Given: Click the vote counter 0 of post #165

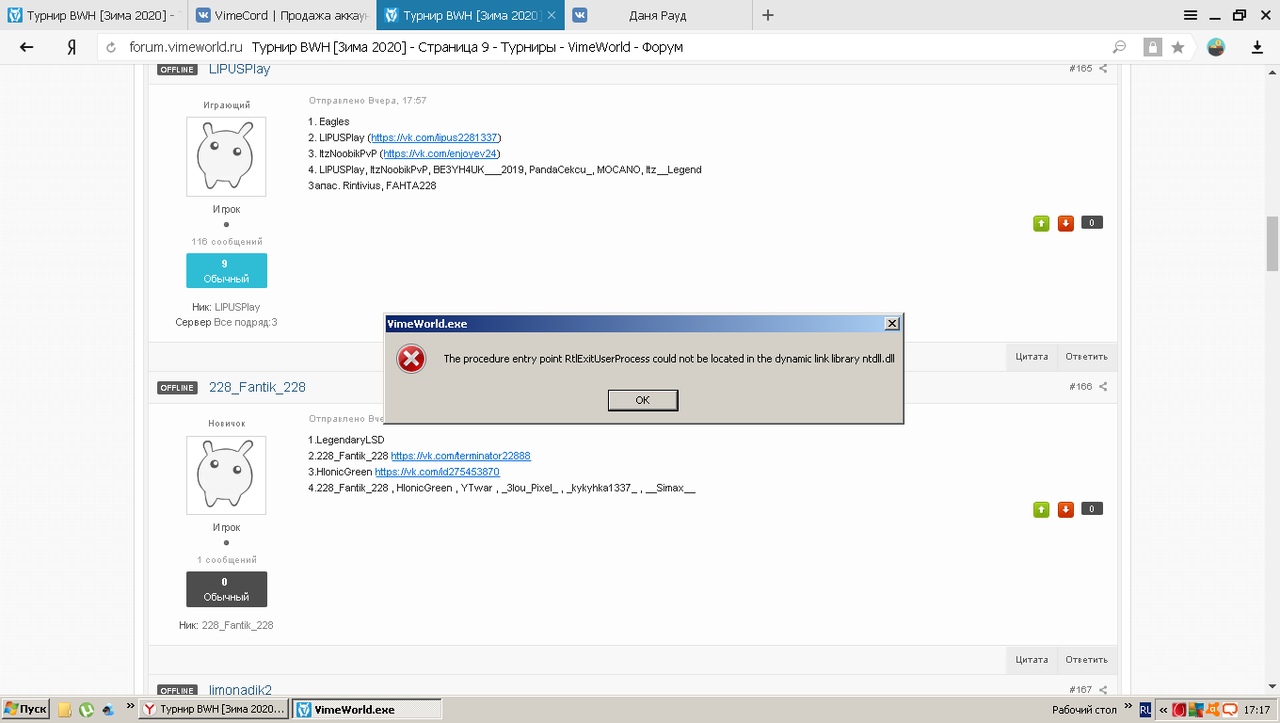Looking at the screenshot, I should (x=1092, y=223).
